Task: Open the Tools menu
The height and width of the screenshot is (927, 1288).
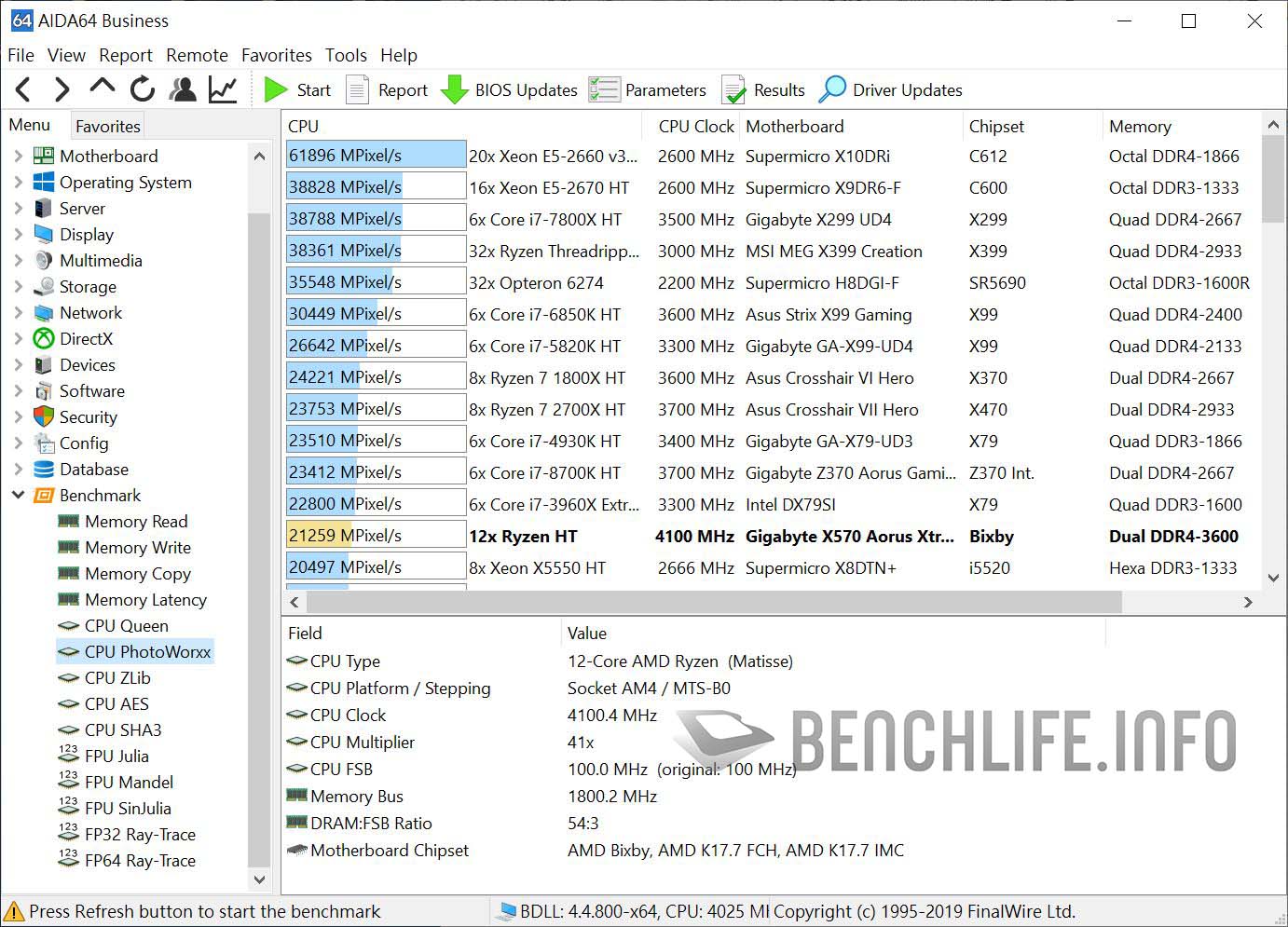Action: [x=346, y=55]
